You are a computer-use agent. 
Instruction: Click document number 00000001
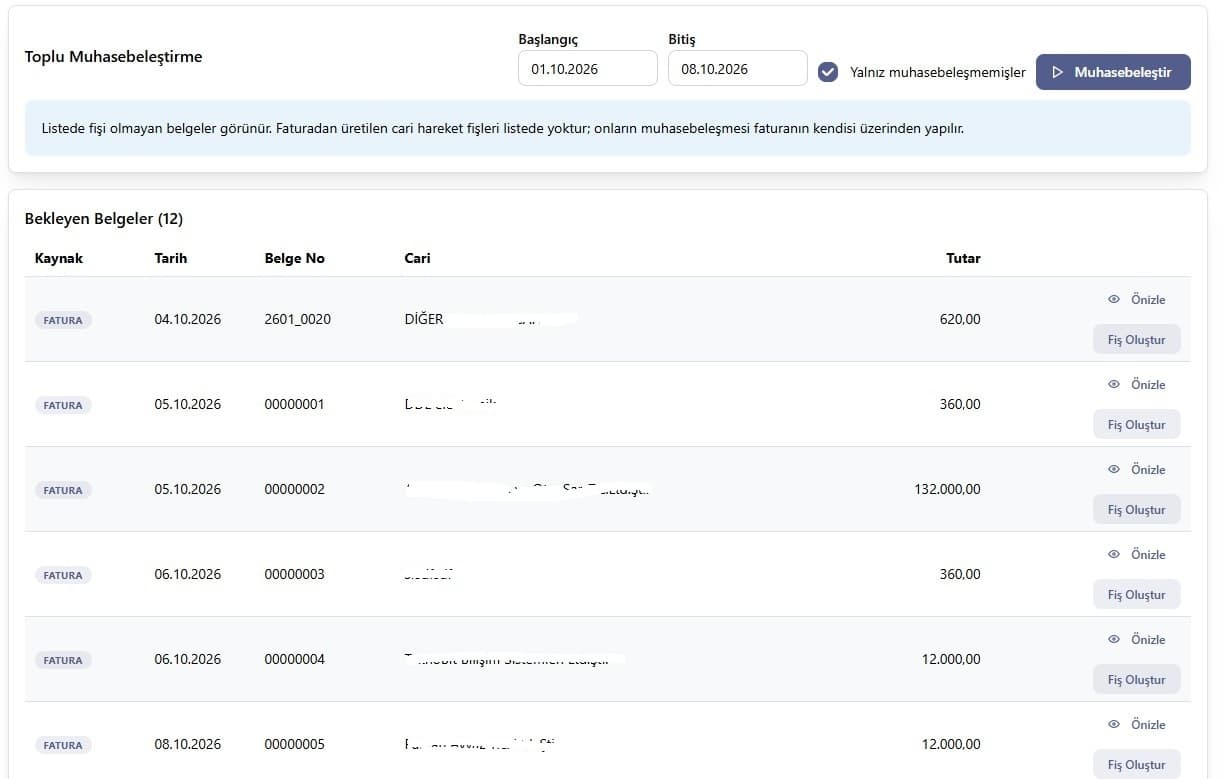click(295, 404)
